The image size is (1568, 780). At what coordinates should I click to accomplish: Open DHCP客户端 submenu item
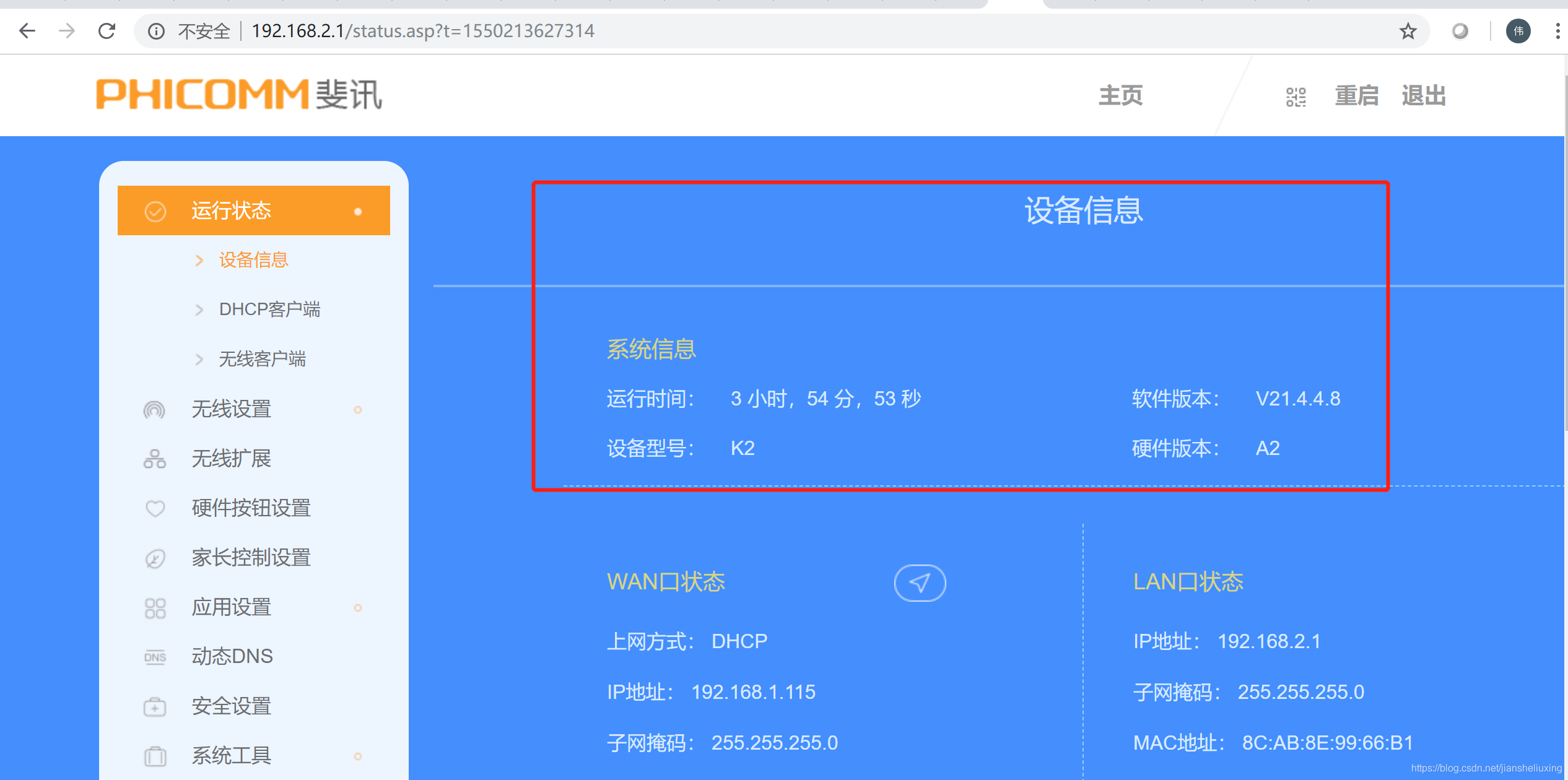coord(269,309)
